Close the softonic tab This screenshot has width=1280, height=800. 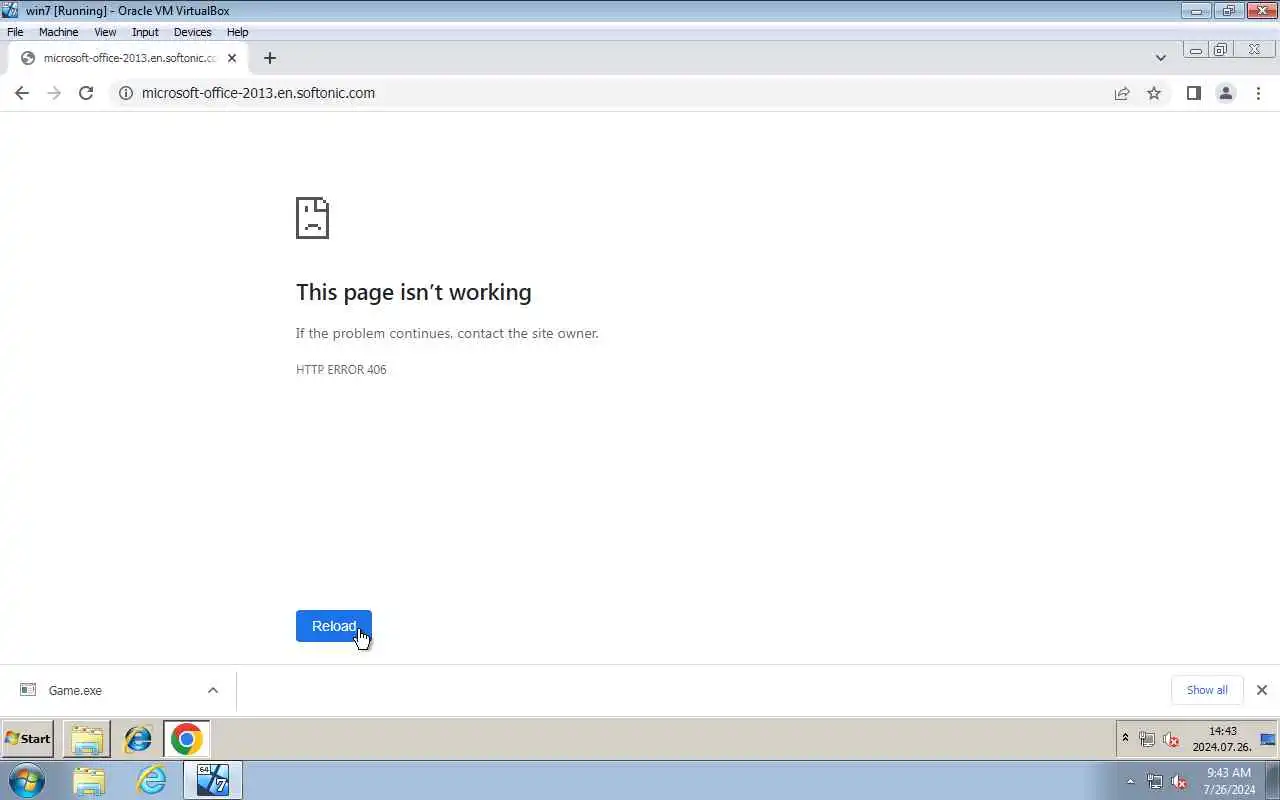(x=232, y=58)
